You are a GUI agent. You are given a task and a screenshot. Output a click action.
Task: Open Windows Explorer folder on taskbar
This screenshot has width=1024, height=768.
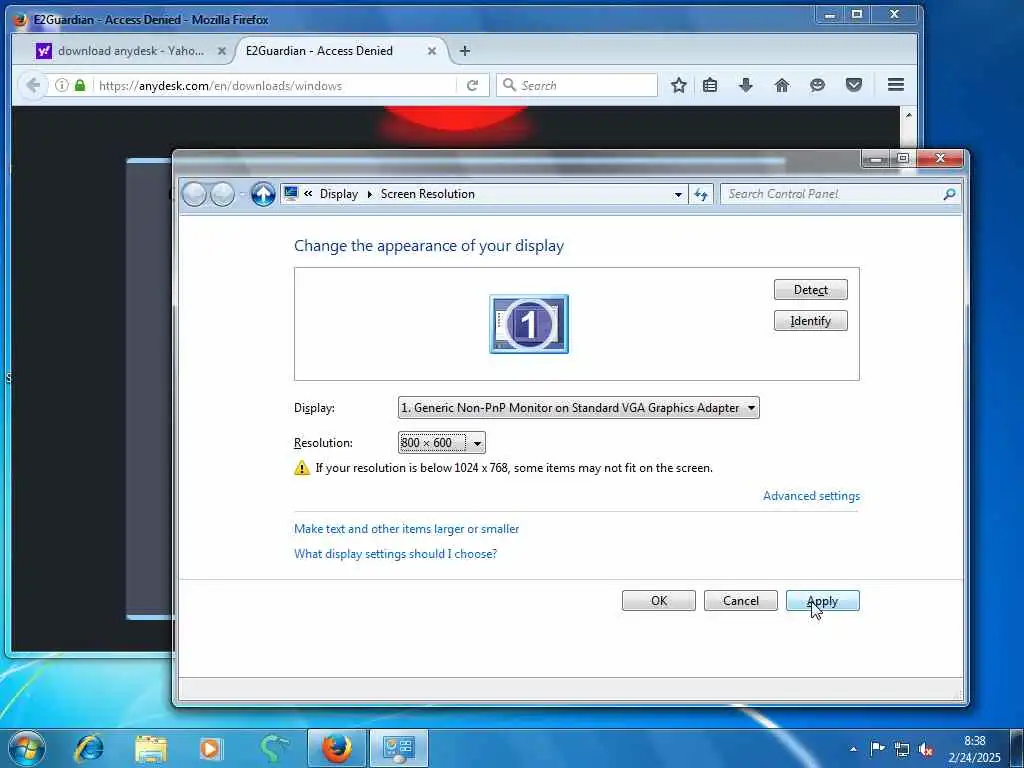(x=151, y=749)
